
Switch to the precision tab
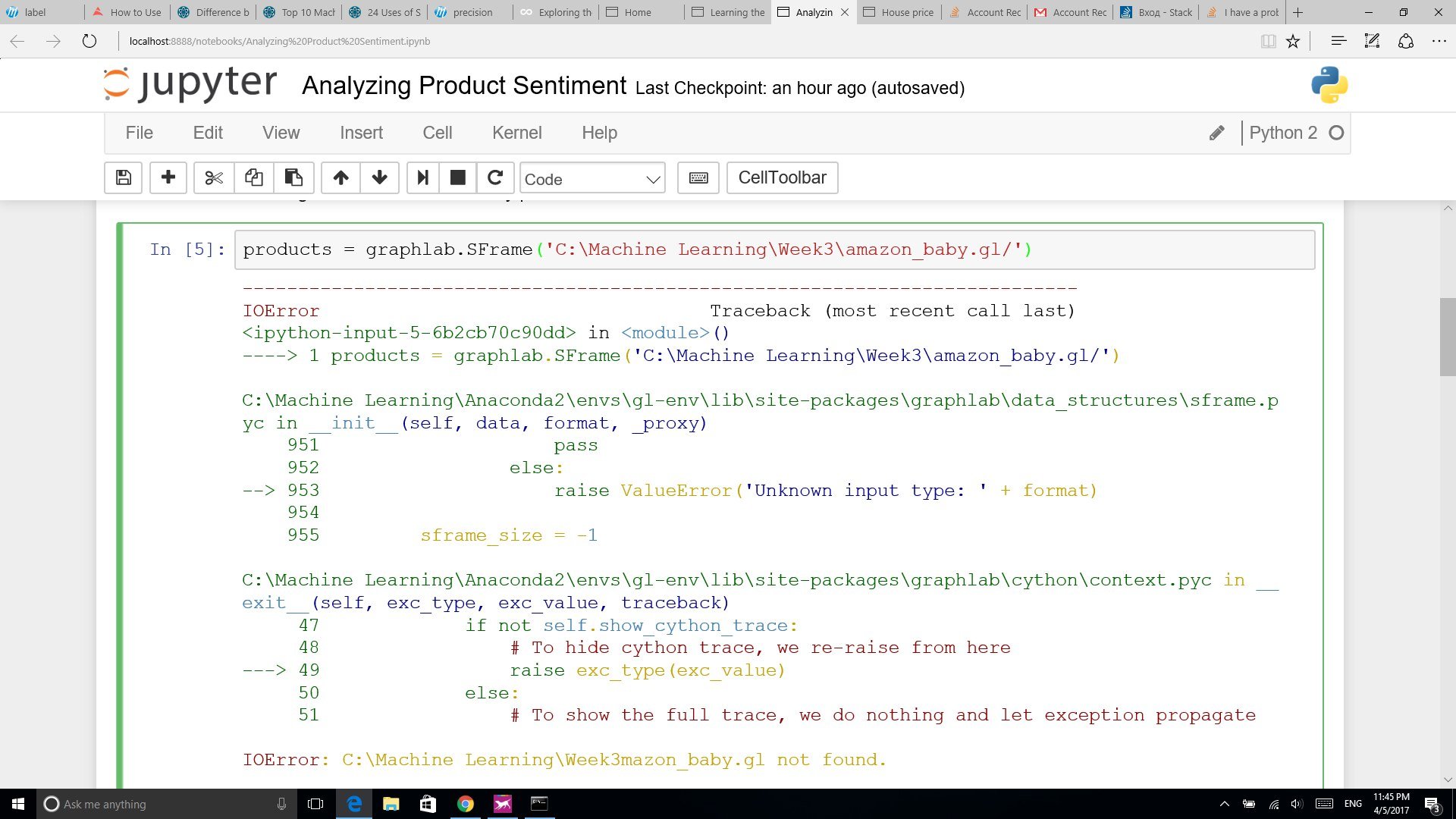pos(471,12)
